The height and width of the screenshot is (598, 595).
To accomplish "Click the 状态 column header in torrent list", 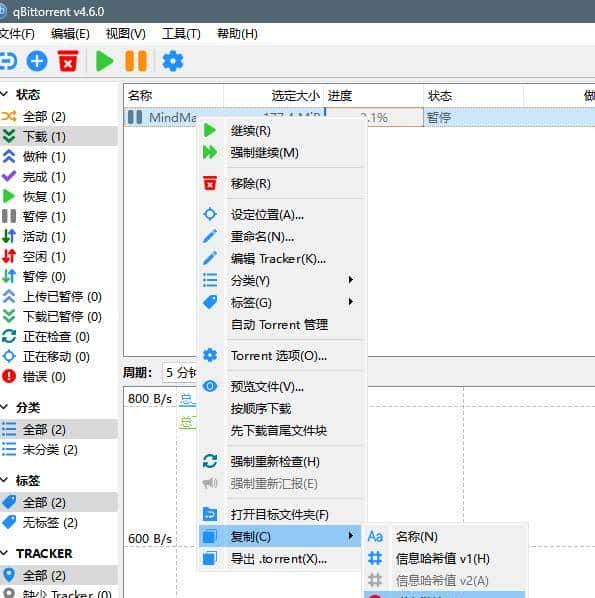I will pyautogui.click(x=473, y=95).
